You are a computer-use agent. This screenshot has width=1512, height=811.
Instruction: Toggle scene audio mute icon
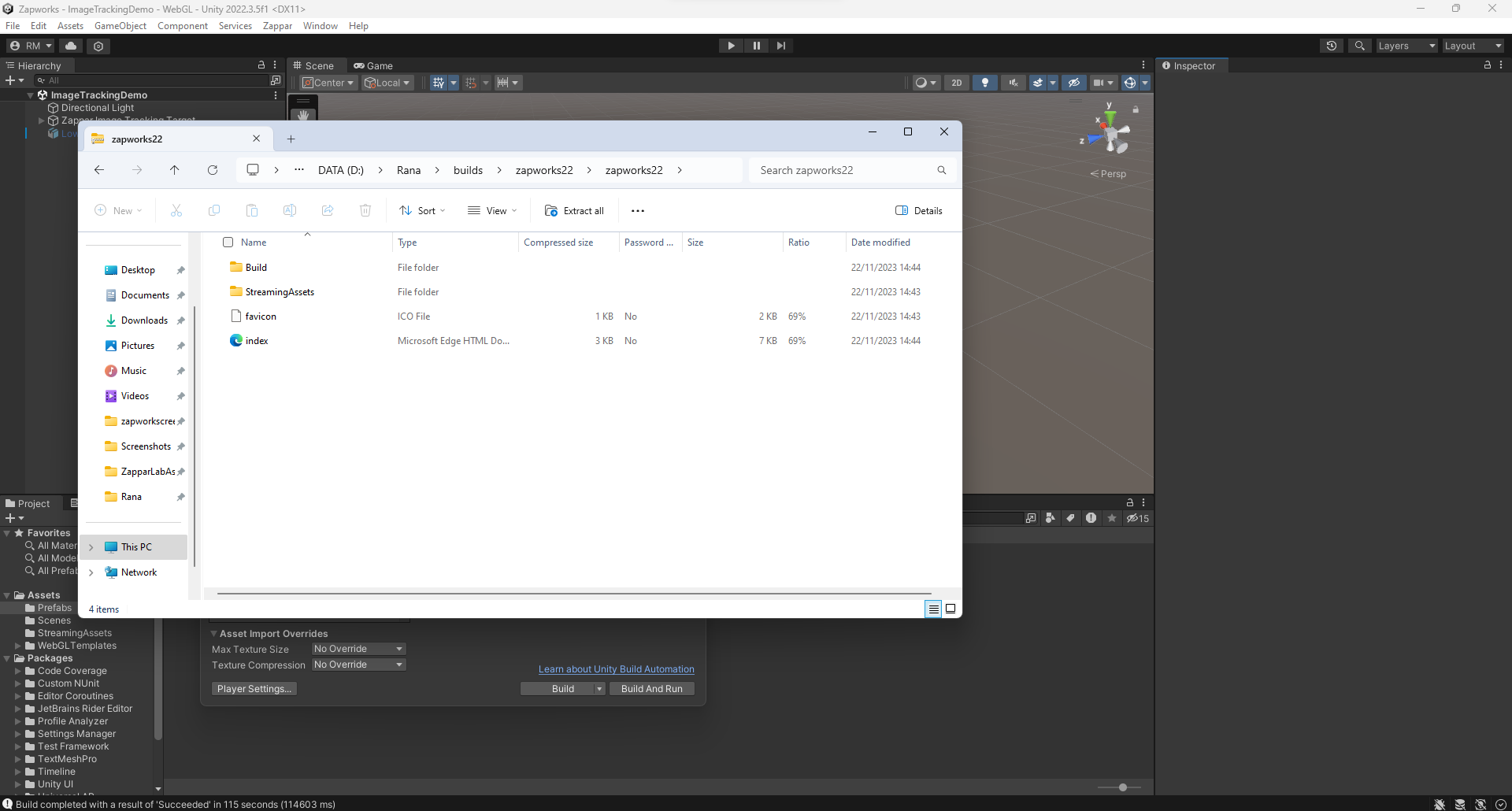(1014, 83)
